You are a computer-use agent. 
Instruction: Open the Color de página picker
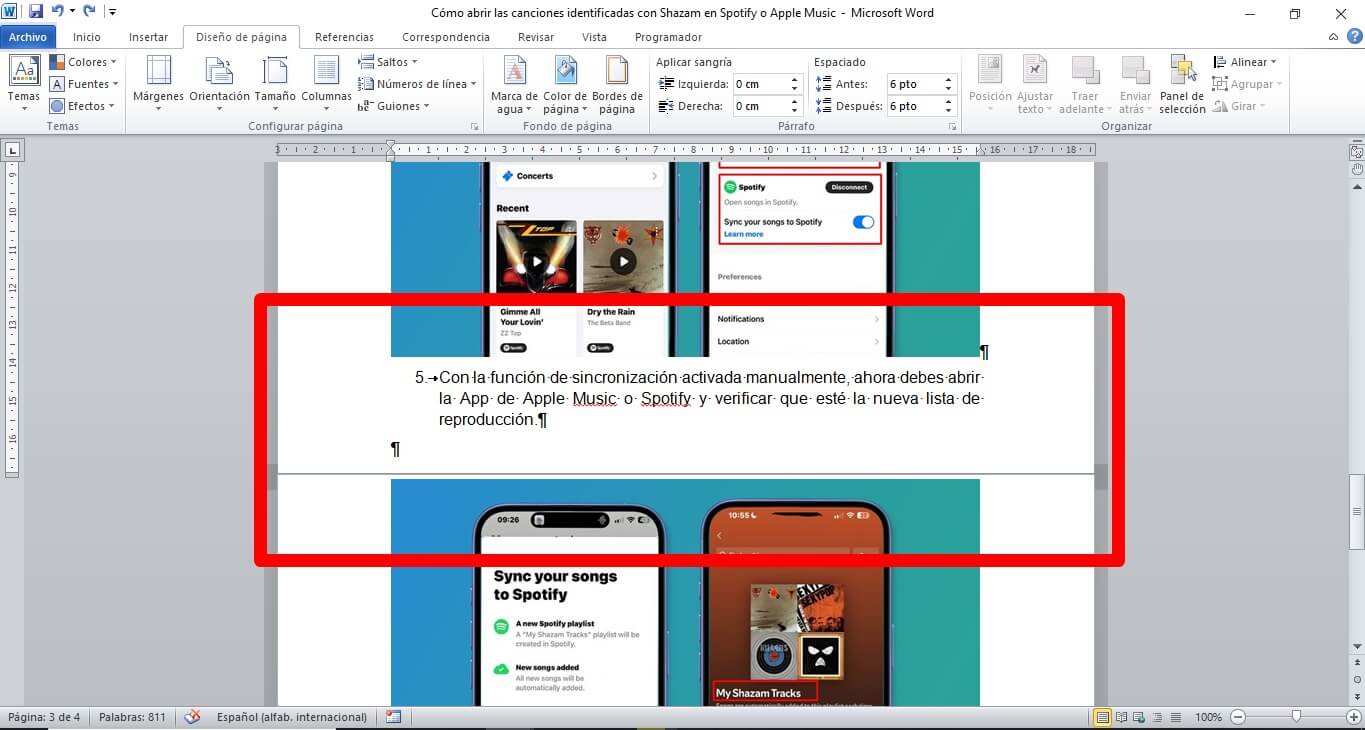pyautogui.click(x=565, y=84)
